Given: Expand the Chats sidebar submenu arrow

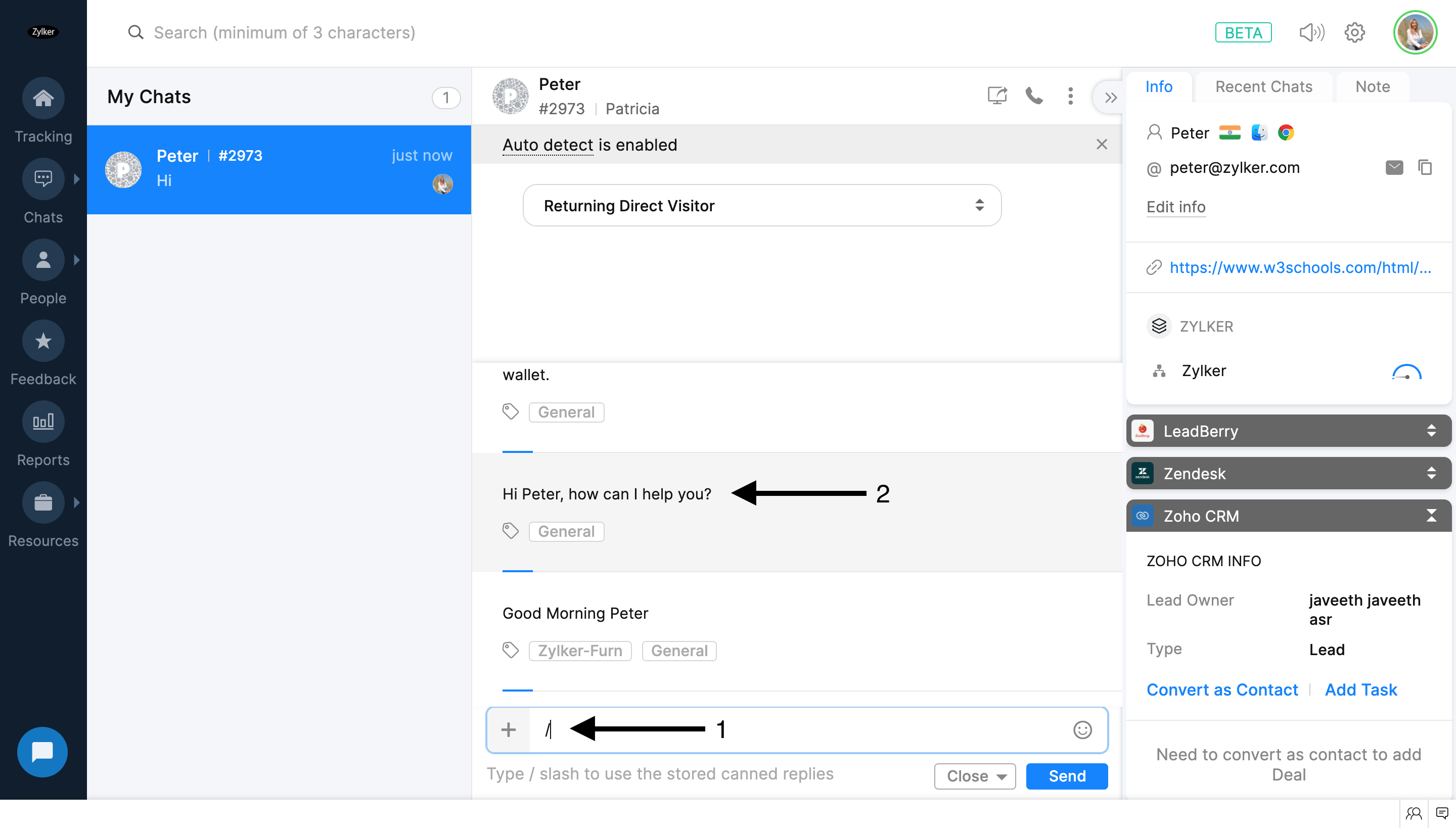Looking at the screenshot, I should click(77, 178).
